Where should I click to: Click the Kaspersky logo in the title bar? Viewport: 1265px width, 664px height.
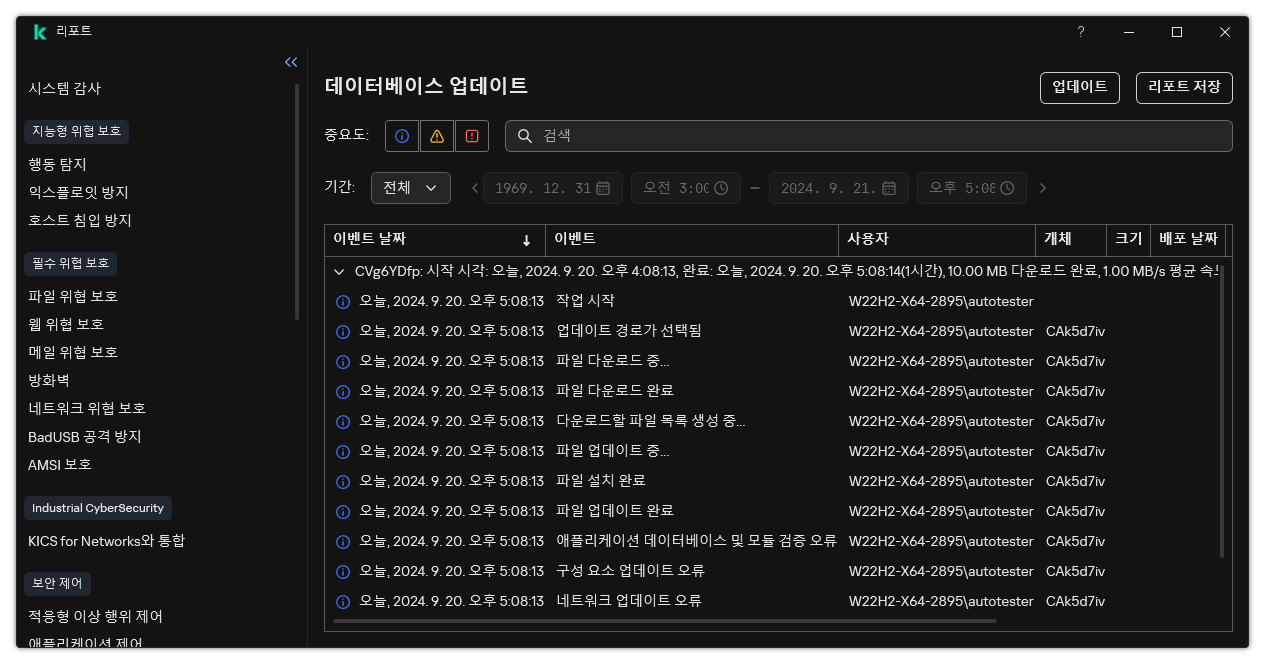[x=39, y=31]
